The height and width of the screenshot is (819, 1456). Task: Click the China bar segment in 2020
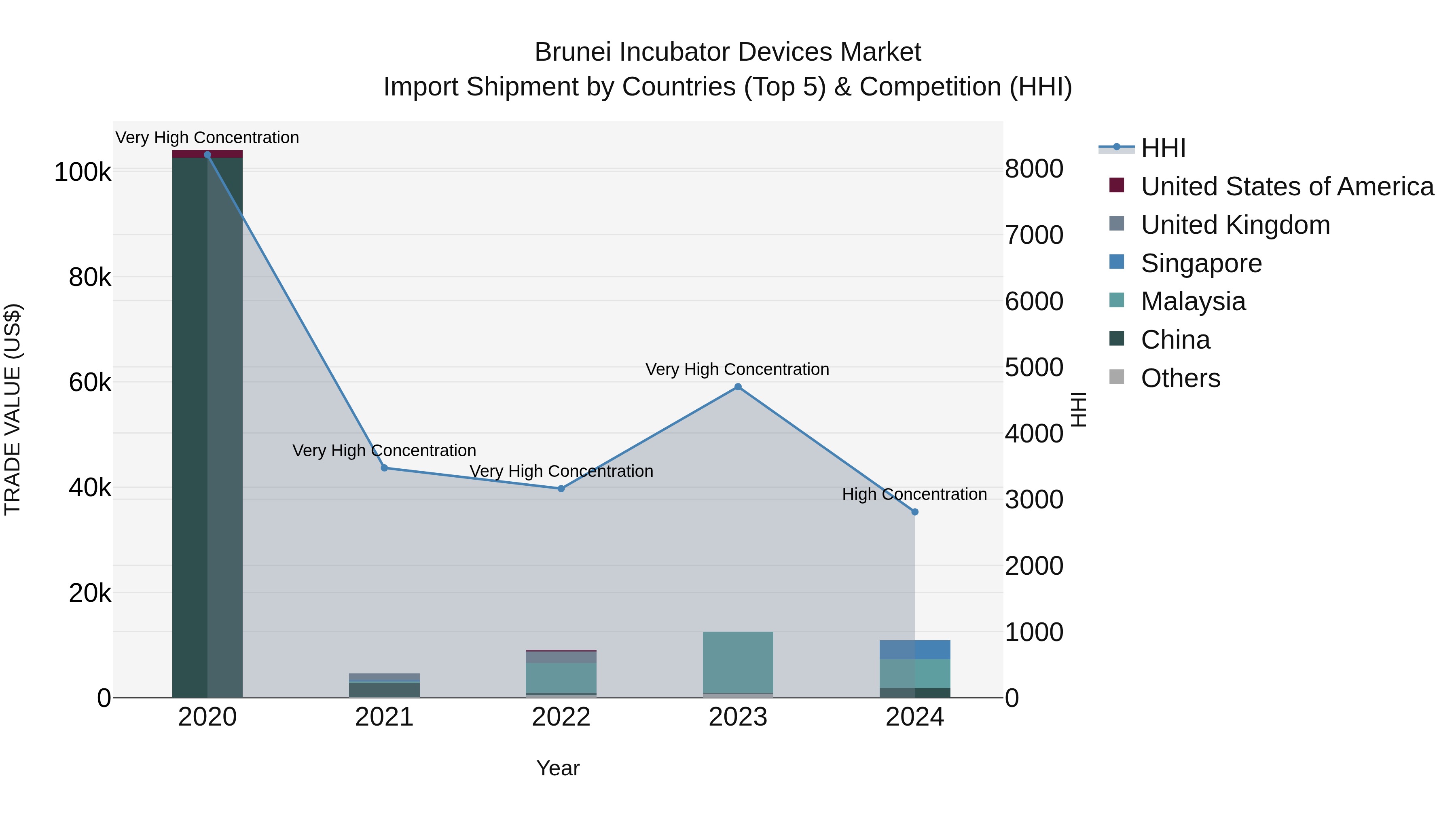coord(207,427)
